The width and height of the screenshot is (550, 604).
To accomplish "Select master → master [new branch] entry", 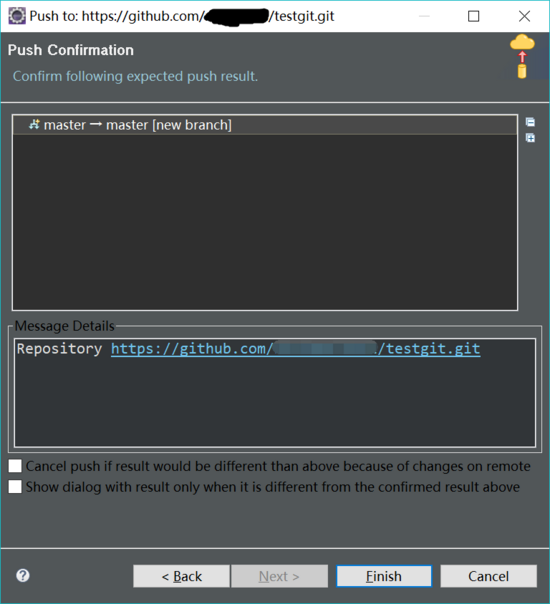I will click(265, 125).
